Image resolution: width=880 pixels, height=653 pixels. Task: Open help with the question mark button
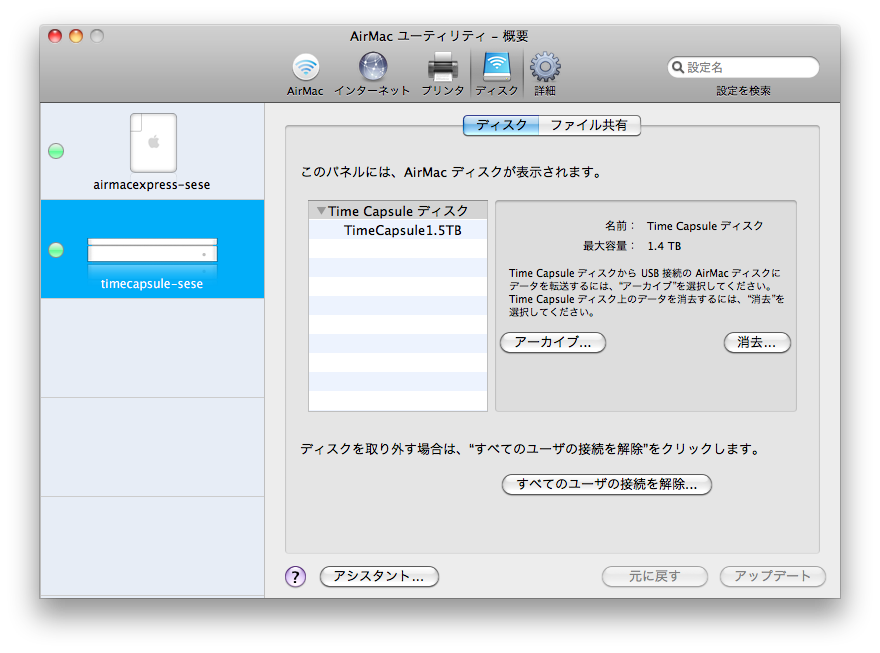tap(295, 577)
